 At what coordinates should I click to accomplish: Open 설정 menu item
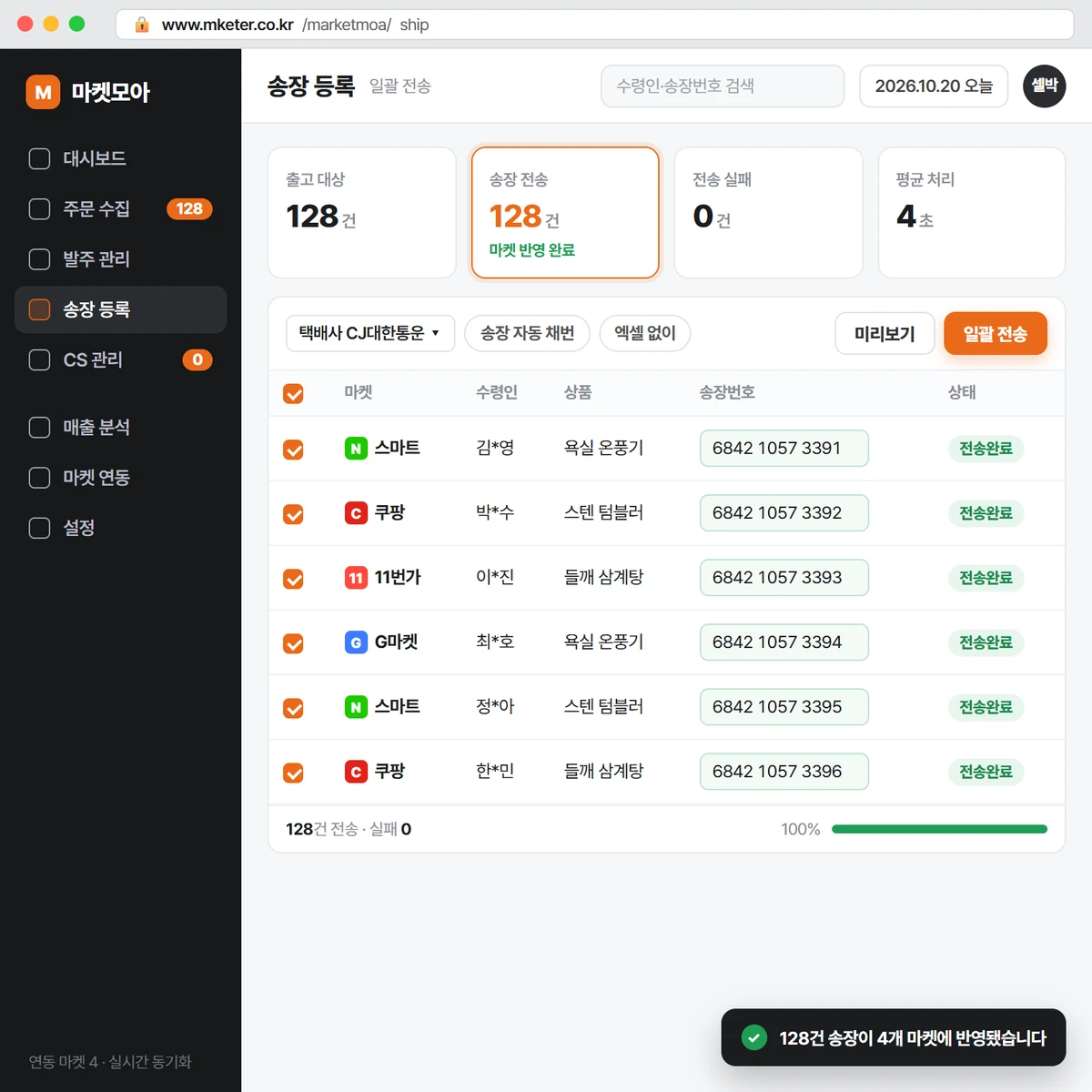pyautogui.click(x=120, y=528)
